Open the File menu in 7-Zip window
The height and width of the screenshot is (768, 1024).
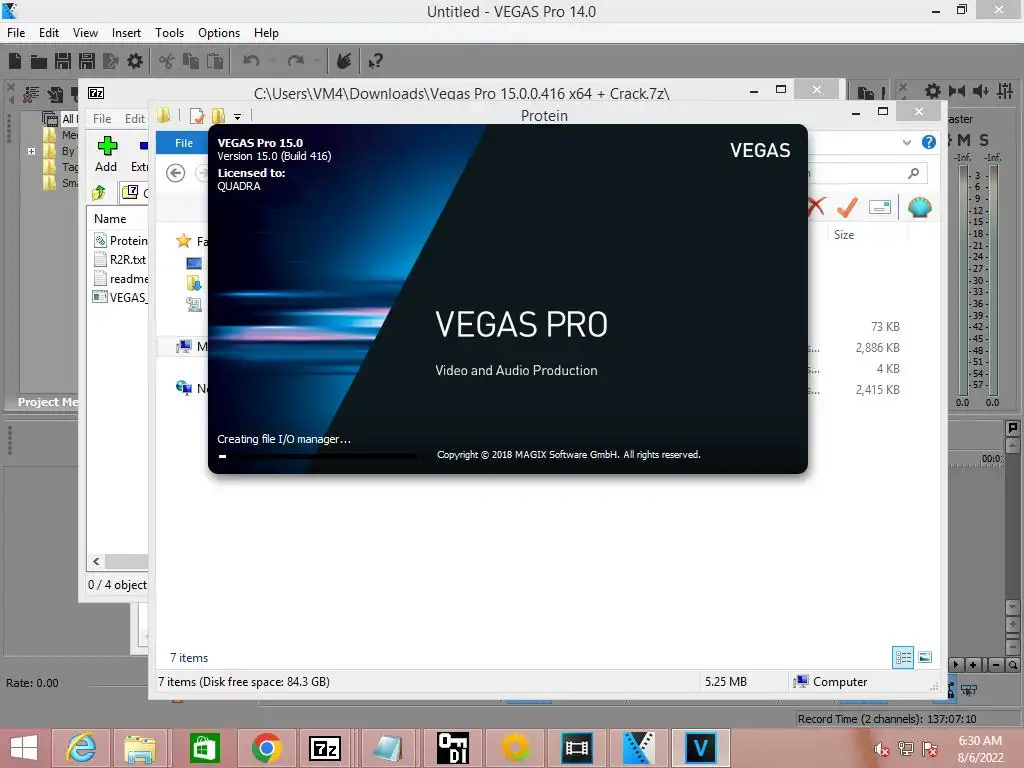(x=102, y=119)
